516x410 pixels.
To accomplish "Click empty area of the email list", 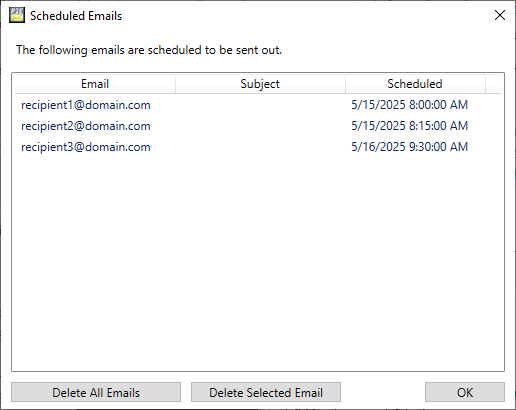I will pos(258,263).
